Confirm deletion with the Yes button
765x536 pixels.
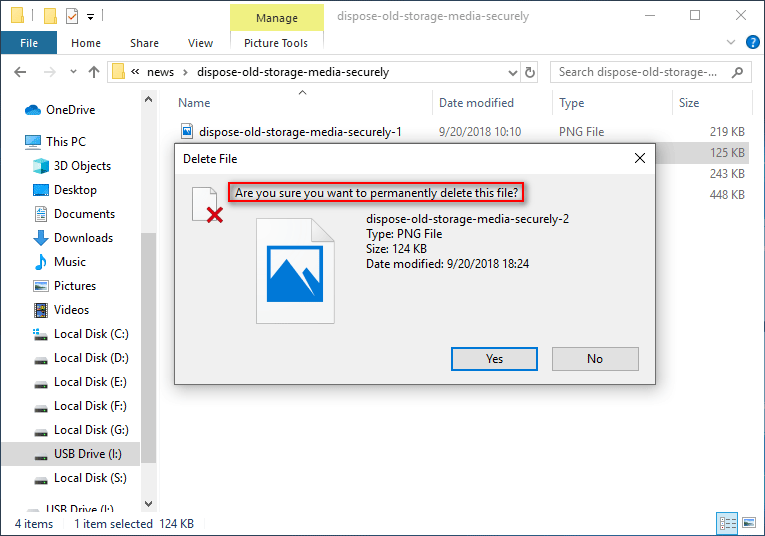pyautogui.click(x=494, y=359)
